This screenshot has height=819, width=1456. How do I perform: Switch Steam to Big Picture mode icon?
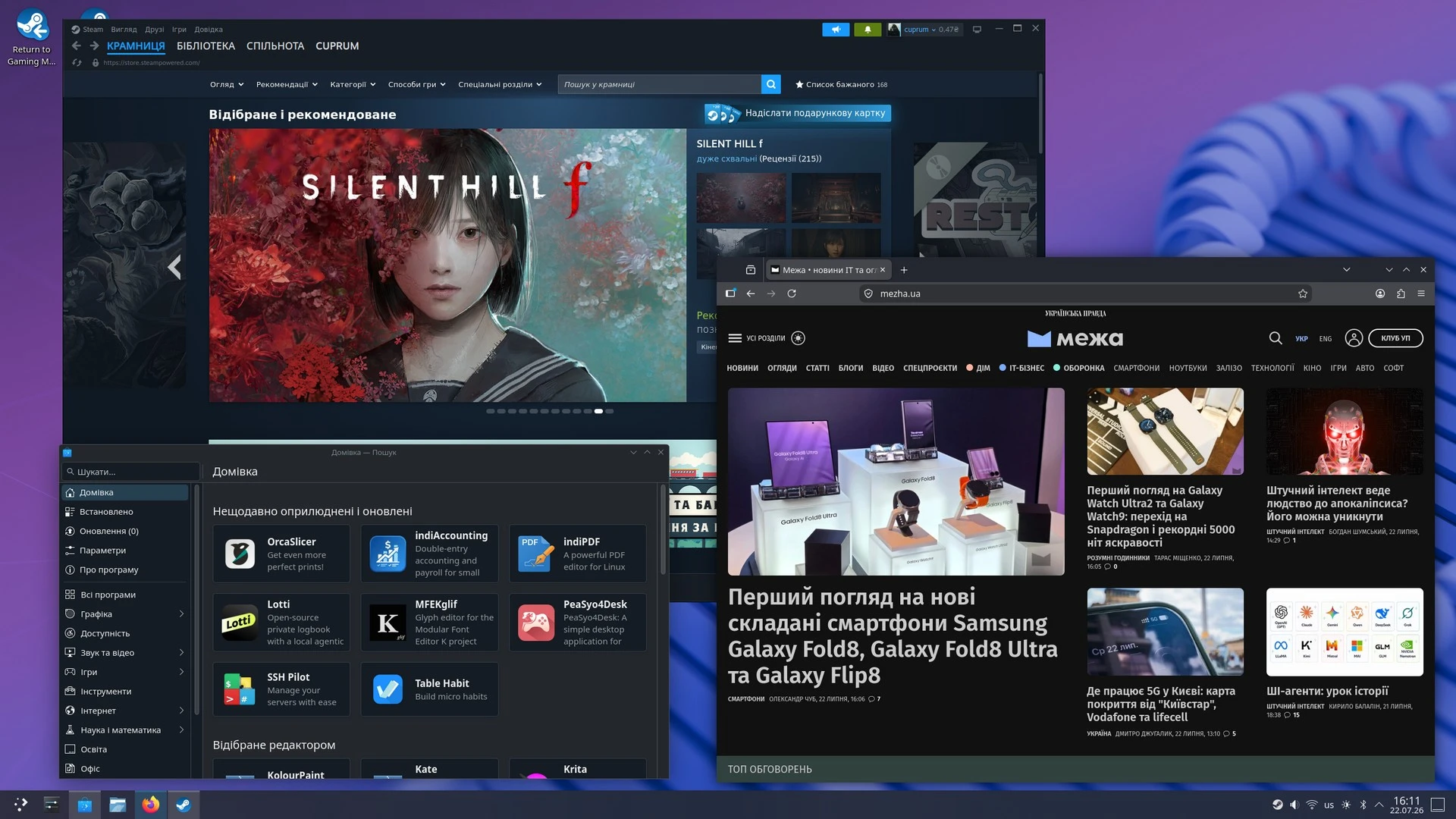tap(977, 30)
